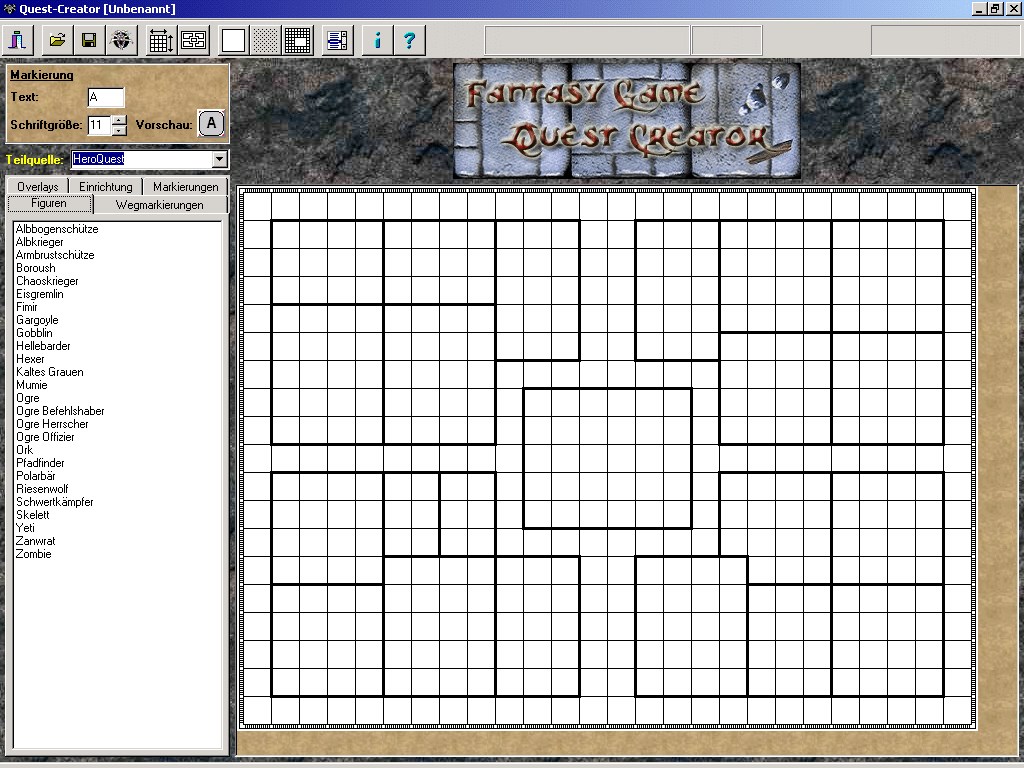Select Zanwrat in the figure list

point(35,541)
